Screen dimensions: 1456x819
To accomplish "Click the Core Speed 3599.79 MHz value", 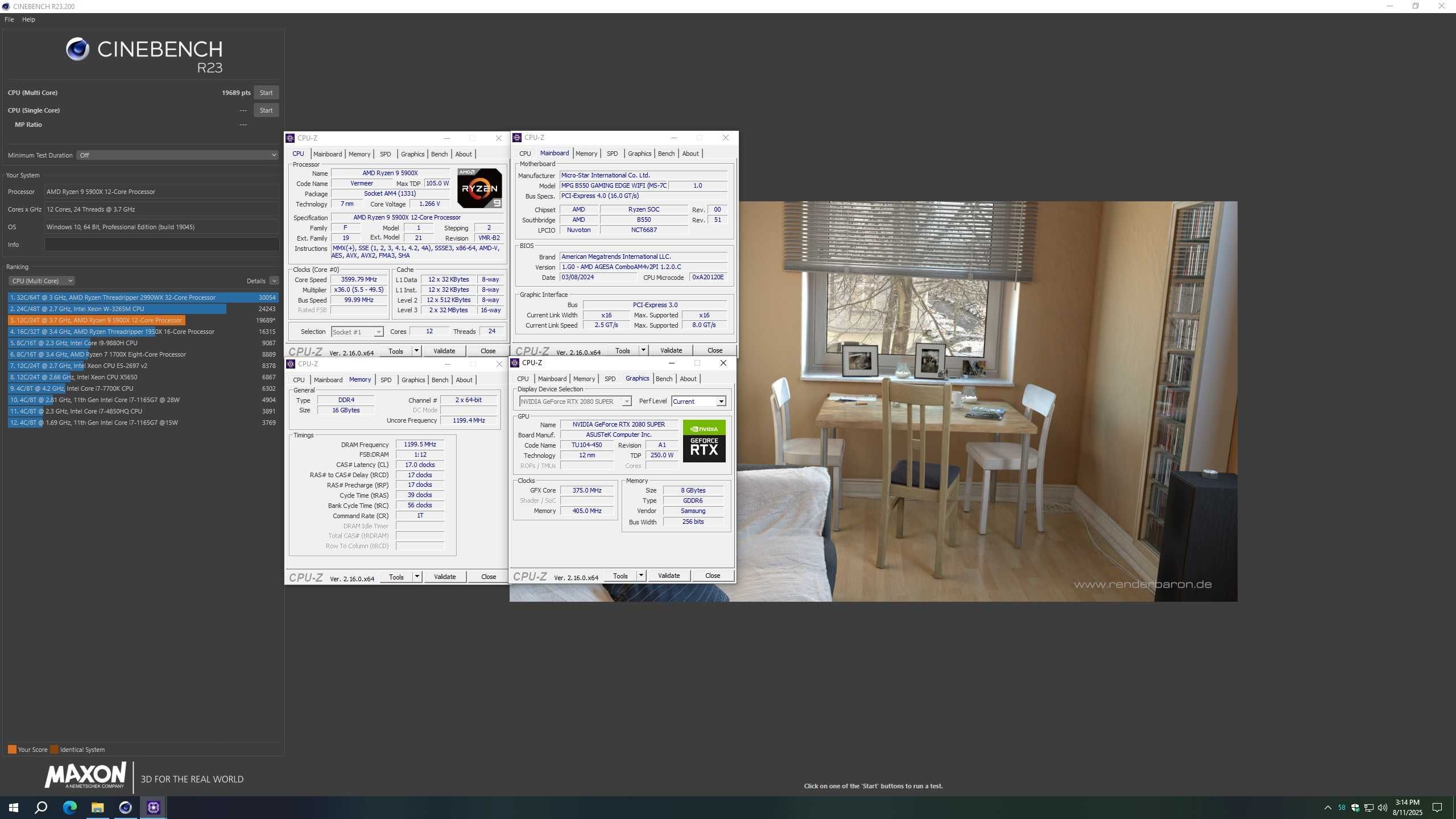I will 359,280.
